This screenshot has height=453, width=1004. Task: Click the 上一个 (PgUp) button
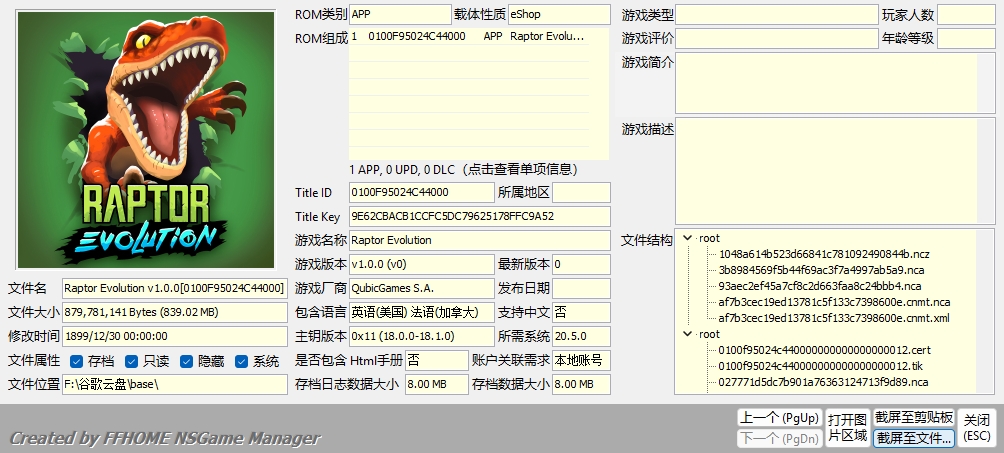(x=779, y=418)
